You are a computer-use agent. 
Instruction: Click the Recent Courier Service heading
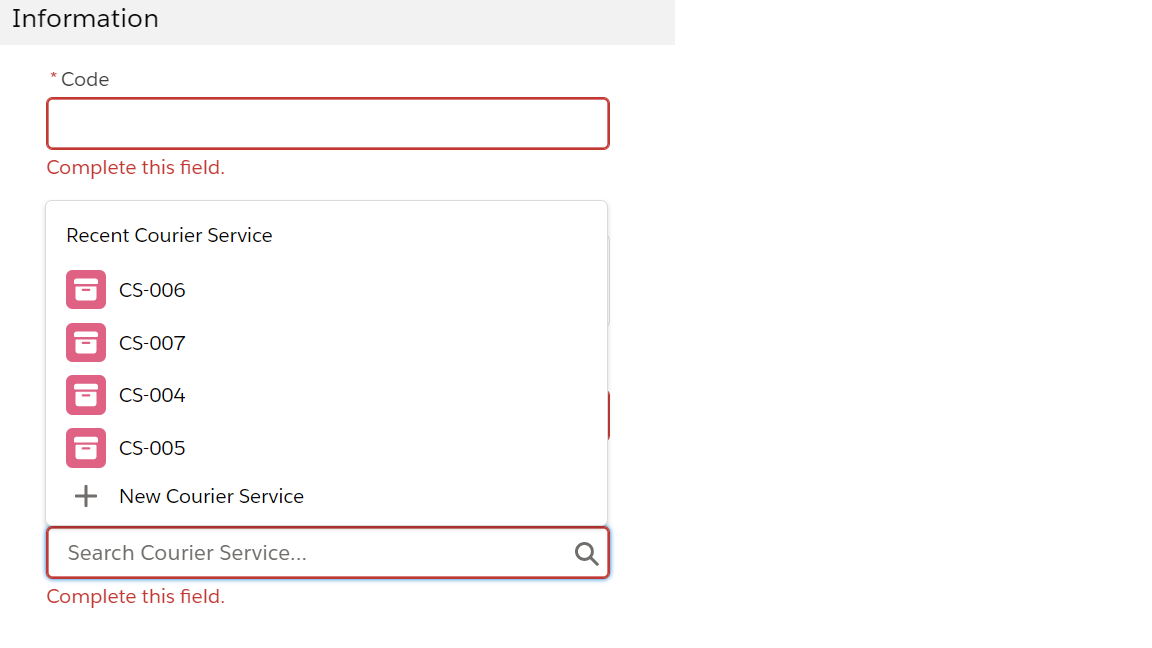click(169, 235)
